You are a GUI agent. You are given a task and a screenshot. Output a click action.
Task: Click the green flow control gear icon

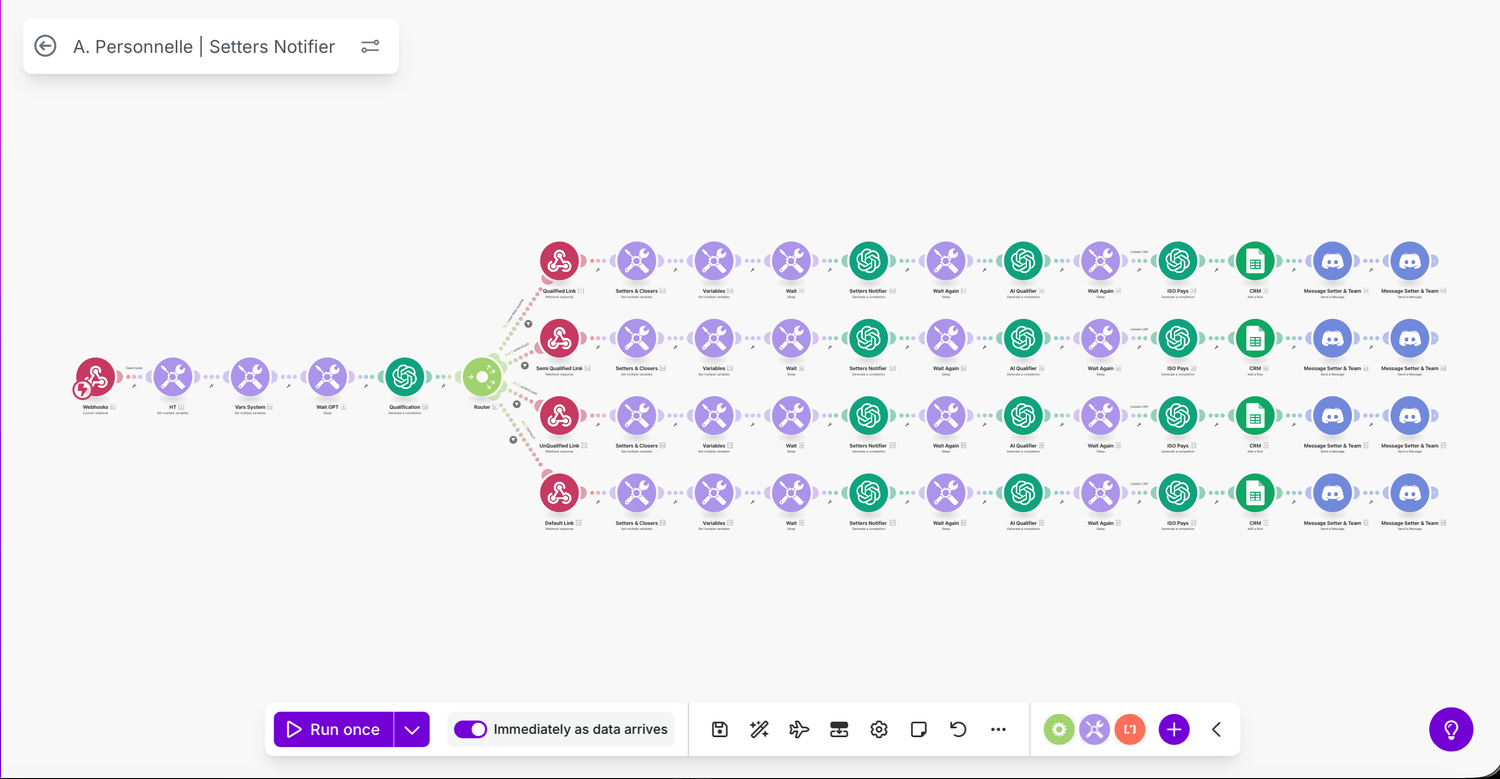point(1059,730)
